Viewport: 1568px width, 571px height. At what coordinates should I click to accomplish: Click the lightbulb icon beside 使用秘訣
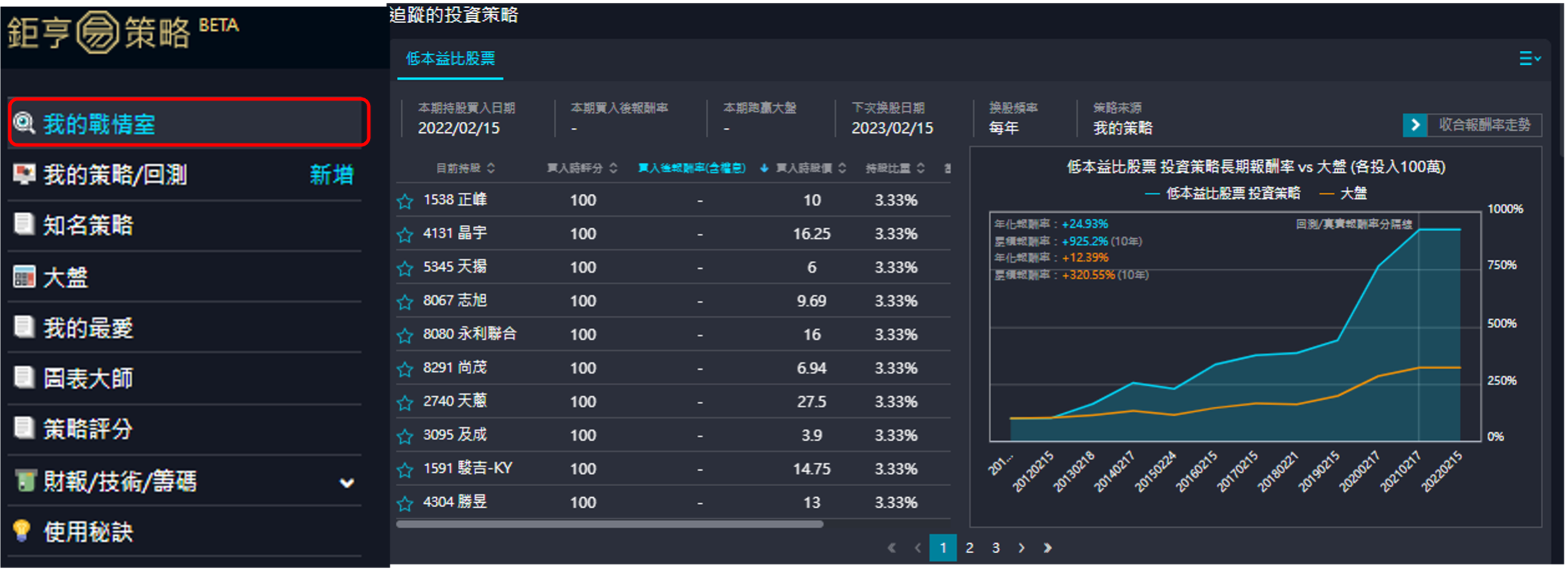[22, 531]
